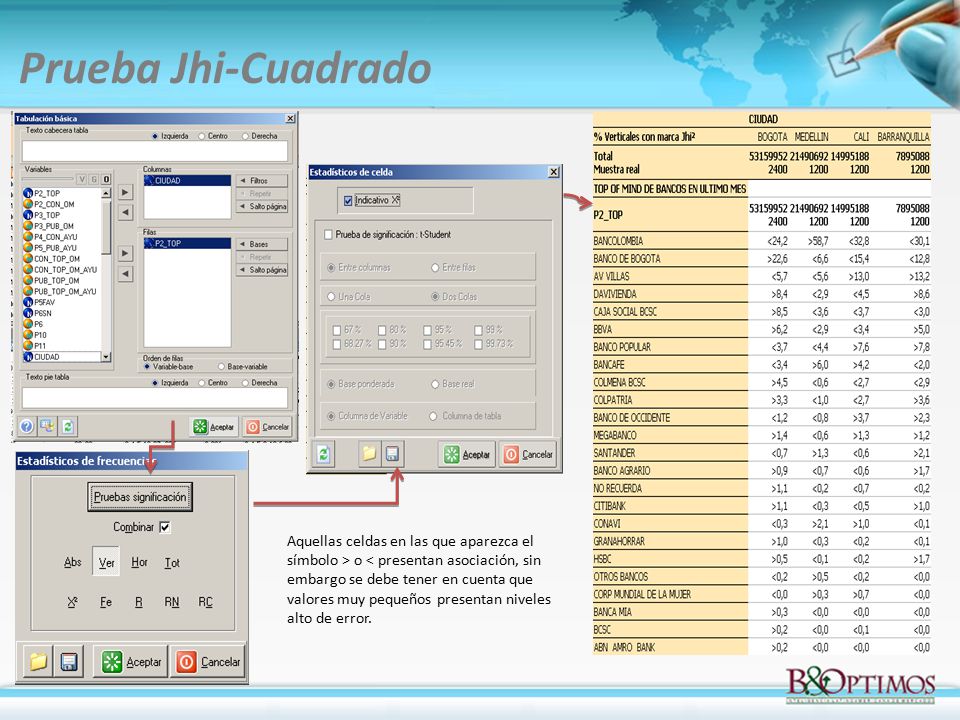This screenshot has height=720, width=960.
Task: Check the 95 % confidence level box
Action: pyautogui.click(x=427, y=330)
